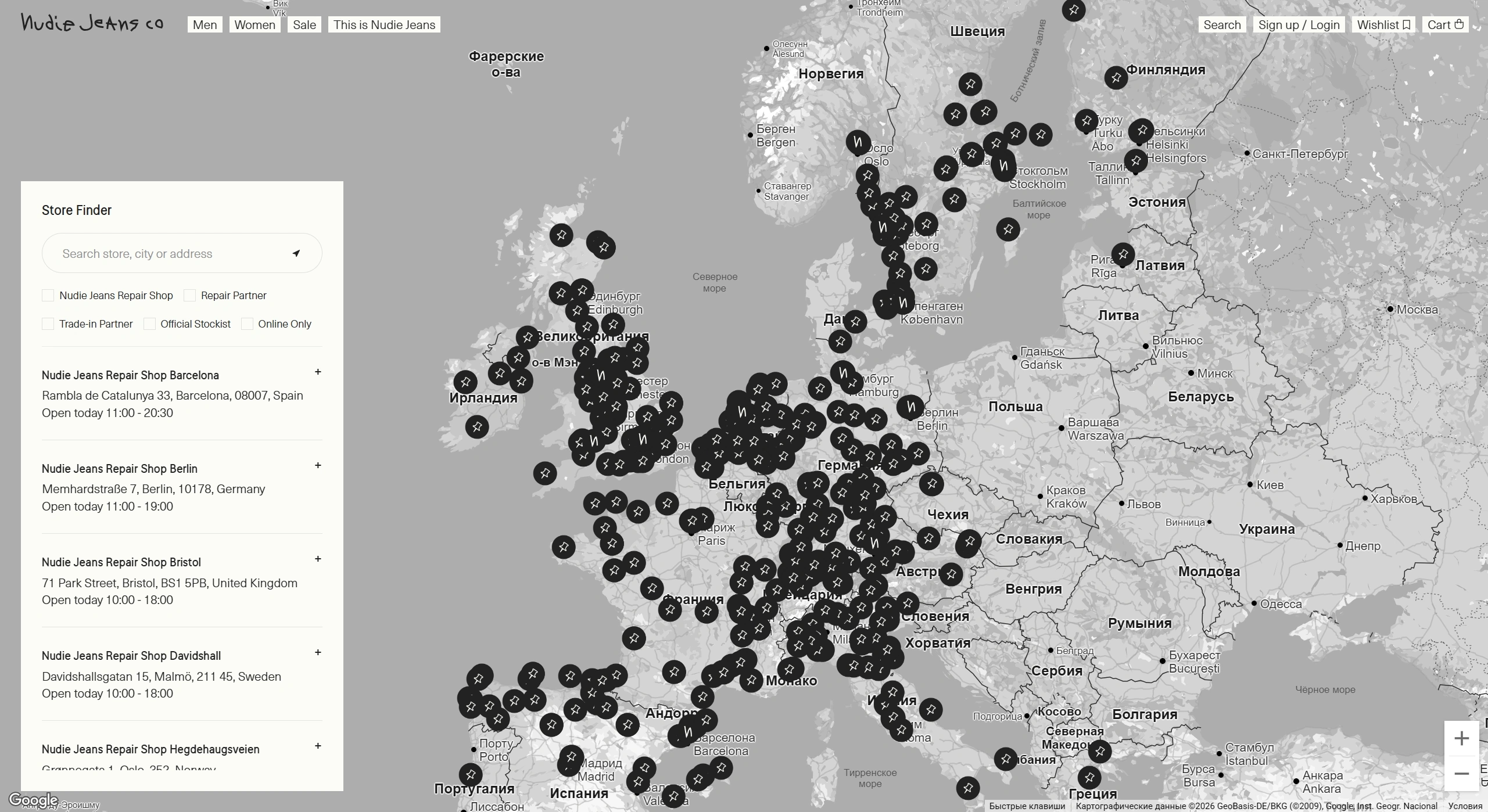This screenshot has width=1488, height=812.
Task: Open the Men menu
Action: pos(205,24)
